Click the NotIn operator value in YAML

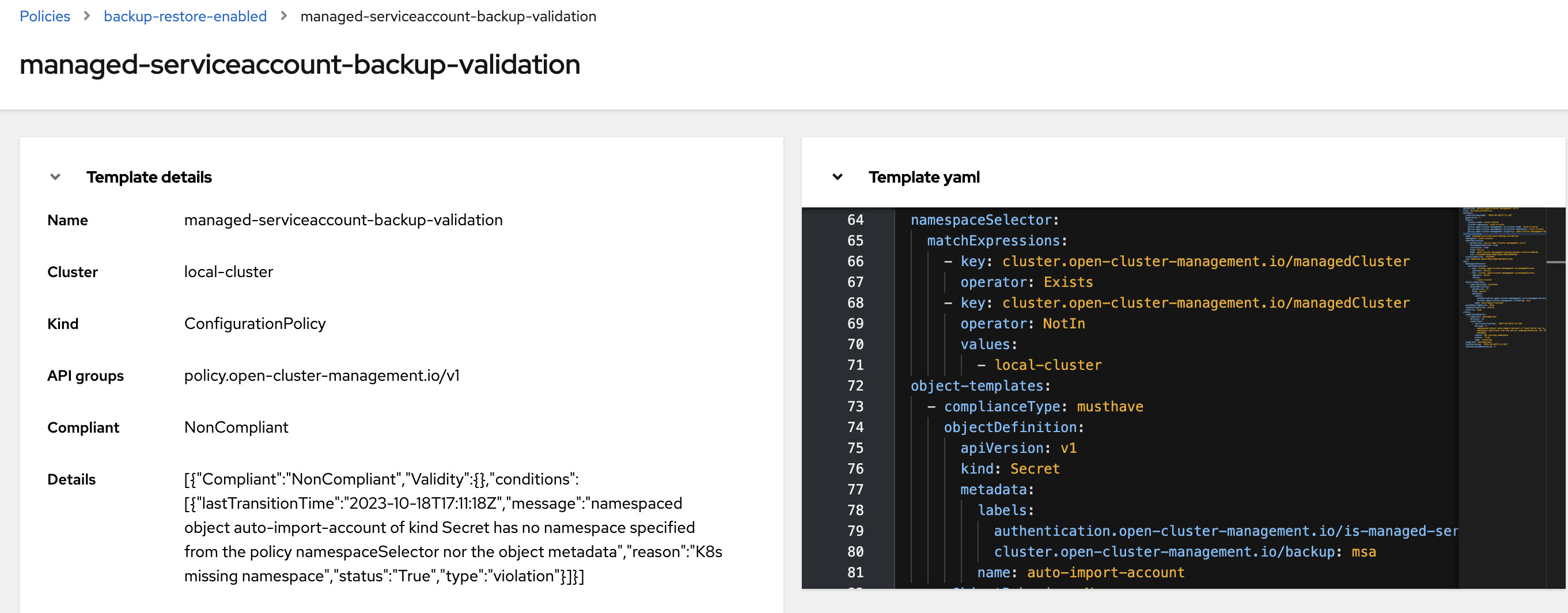[1063, 324]
